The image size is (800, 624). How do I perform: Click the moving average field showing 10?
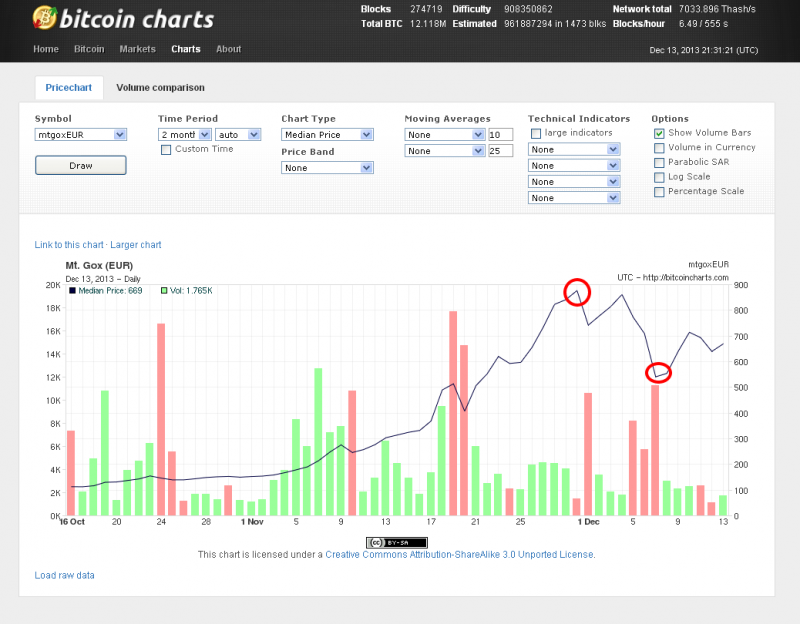coord(500,134)
